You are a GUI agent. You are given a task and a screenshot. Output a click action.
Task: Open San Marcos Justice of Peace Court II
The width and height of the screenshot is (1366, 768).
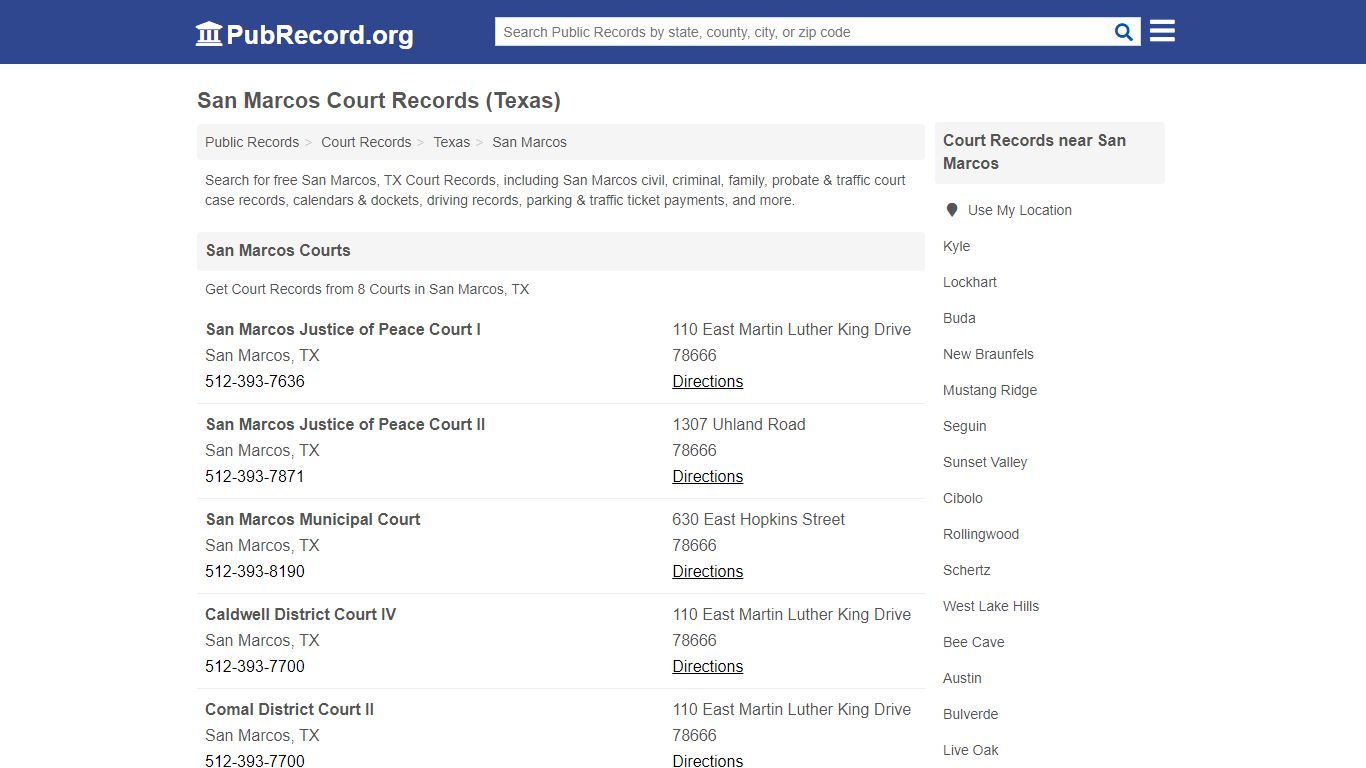(345, 424)
